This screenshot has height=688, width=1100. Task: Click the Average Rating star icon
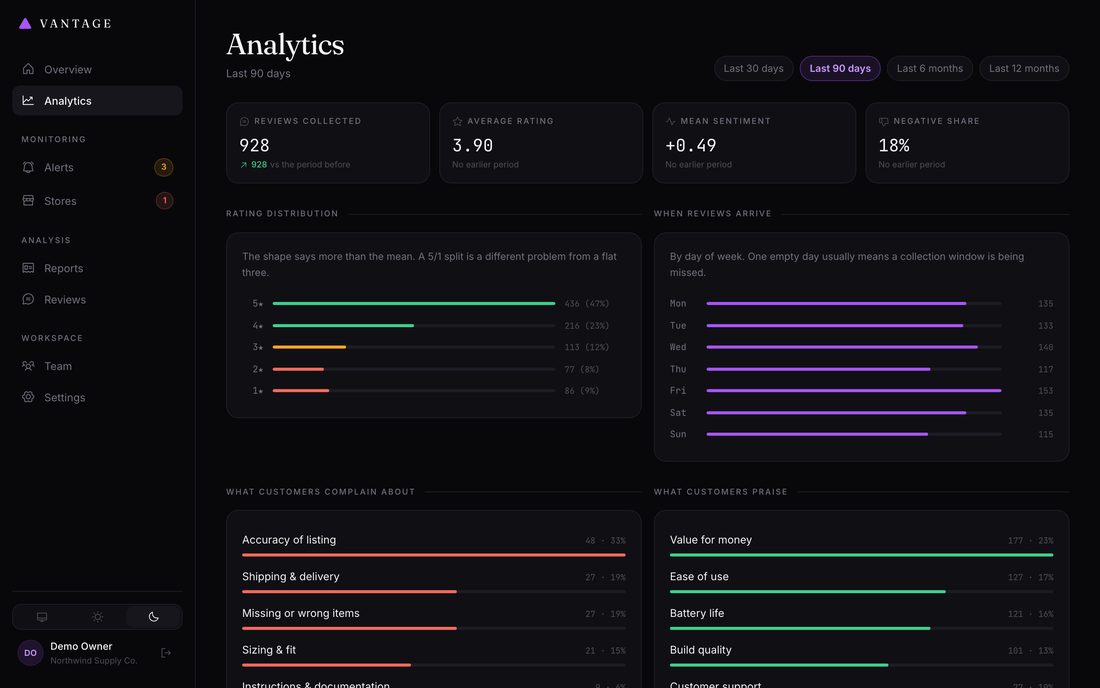(457, 121)
